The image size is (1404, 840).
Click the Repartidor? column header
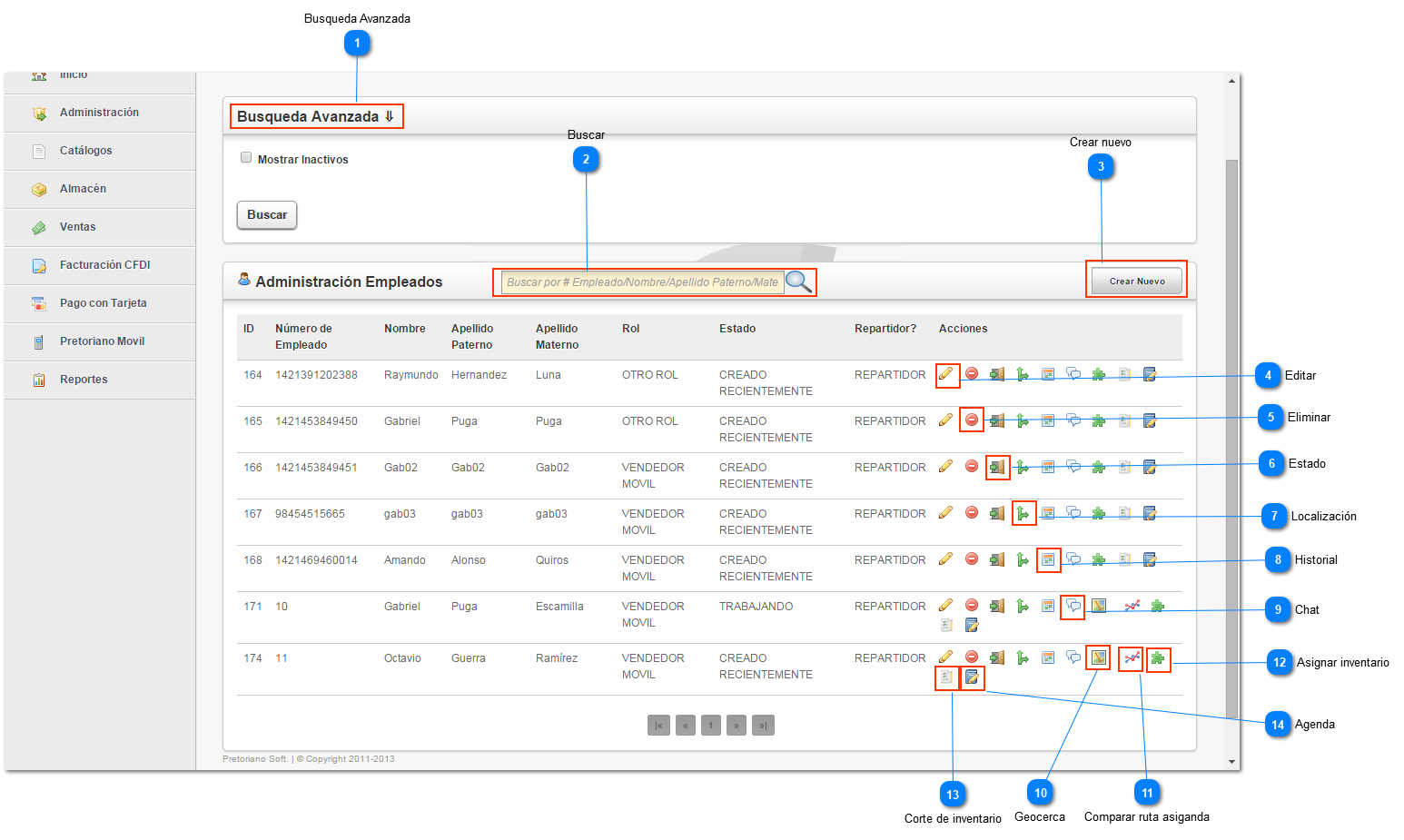click(885, 329)
